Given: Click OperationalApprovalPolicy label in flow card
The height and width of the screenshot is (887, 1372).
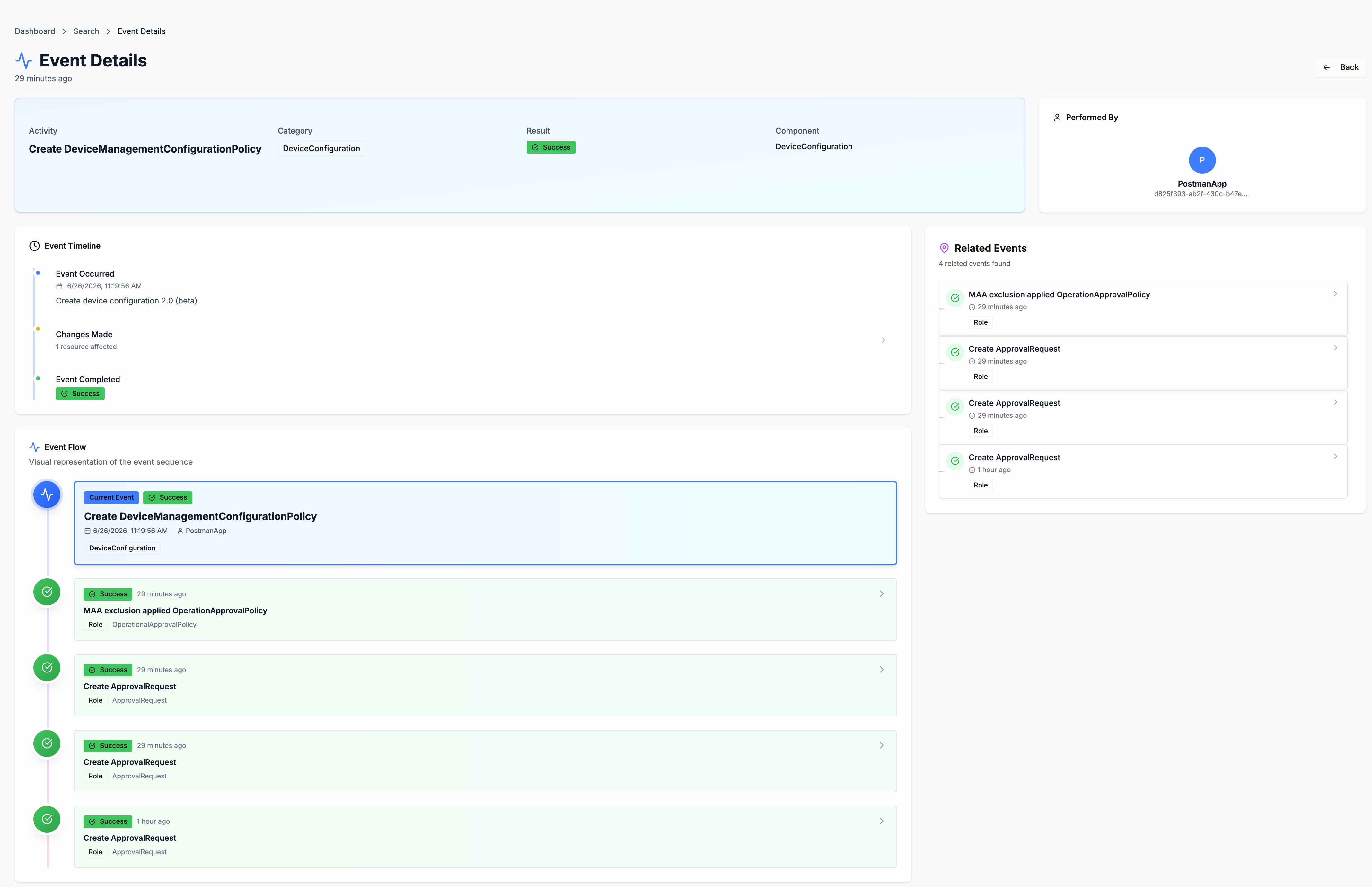Looking at the screenshot, I should click(154, 625).
